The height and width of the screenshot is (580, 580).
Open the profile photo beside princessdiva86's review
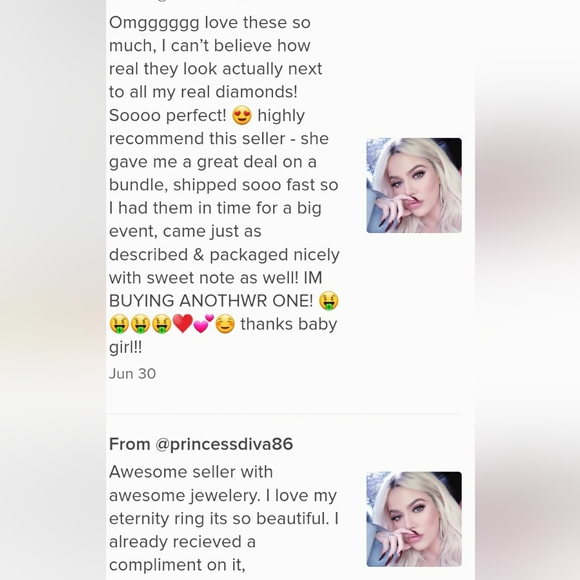coord(414,519)
